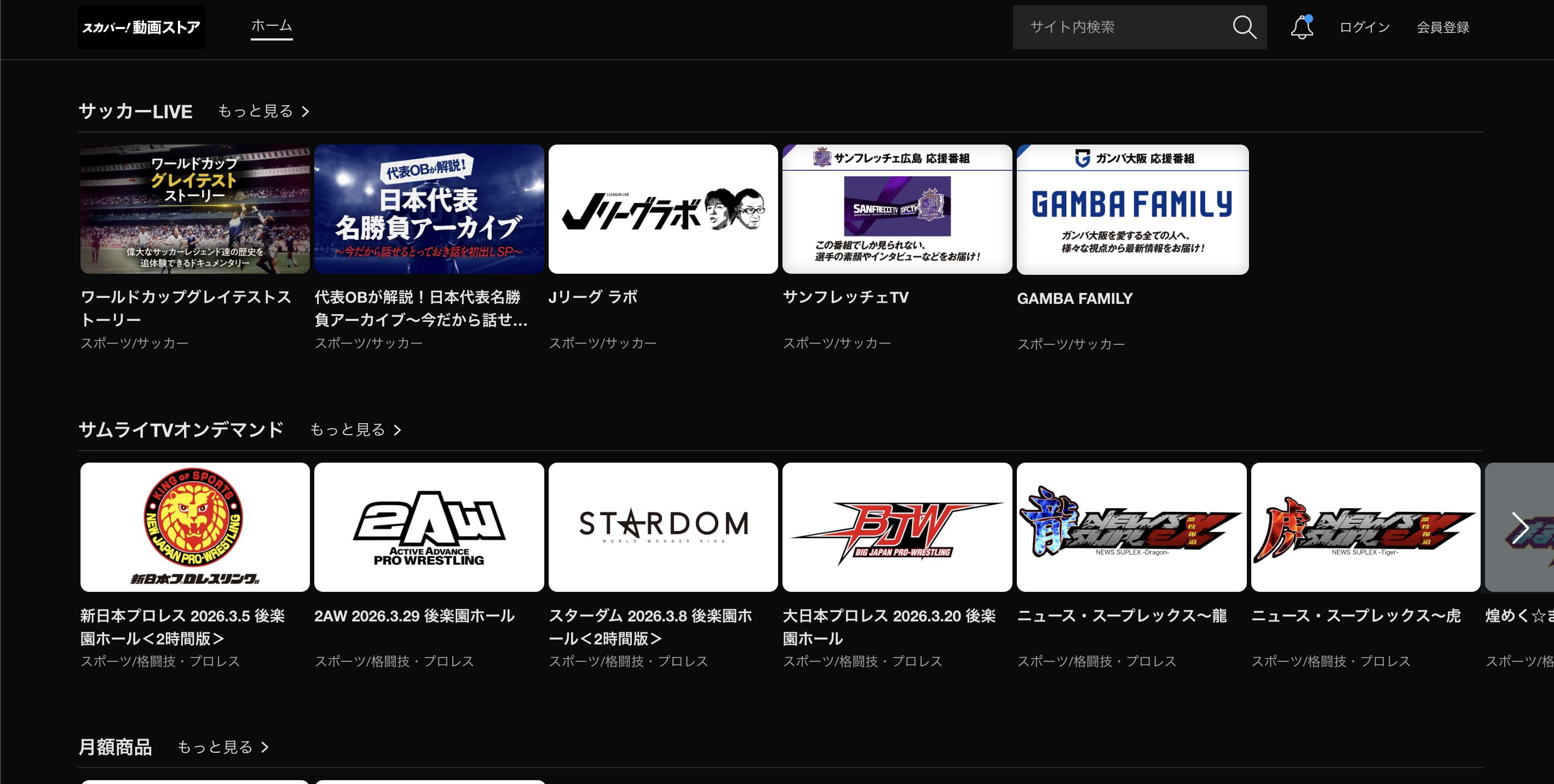The image size is (1554, 784).
Task: Open the GAMBA FAMILY thumbnail image
Action: 1132,209
